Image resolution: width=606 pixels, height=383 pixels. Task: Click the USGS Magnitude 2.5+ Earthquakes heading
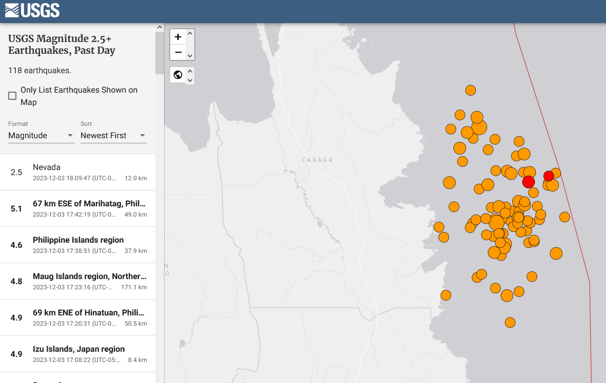click(x=62, y=44)
